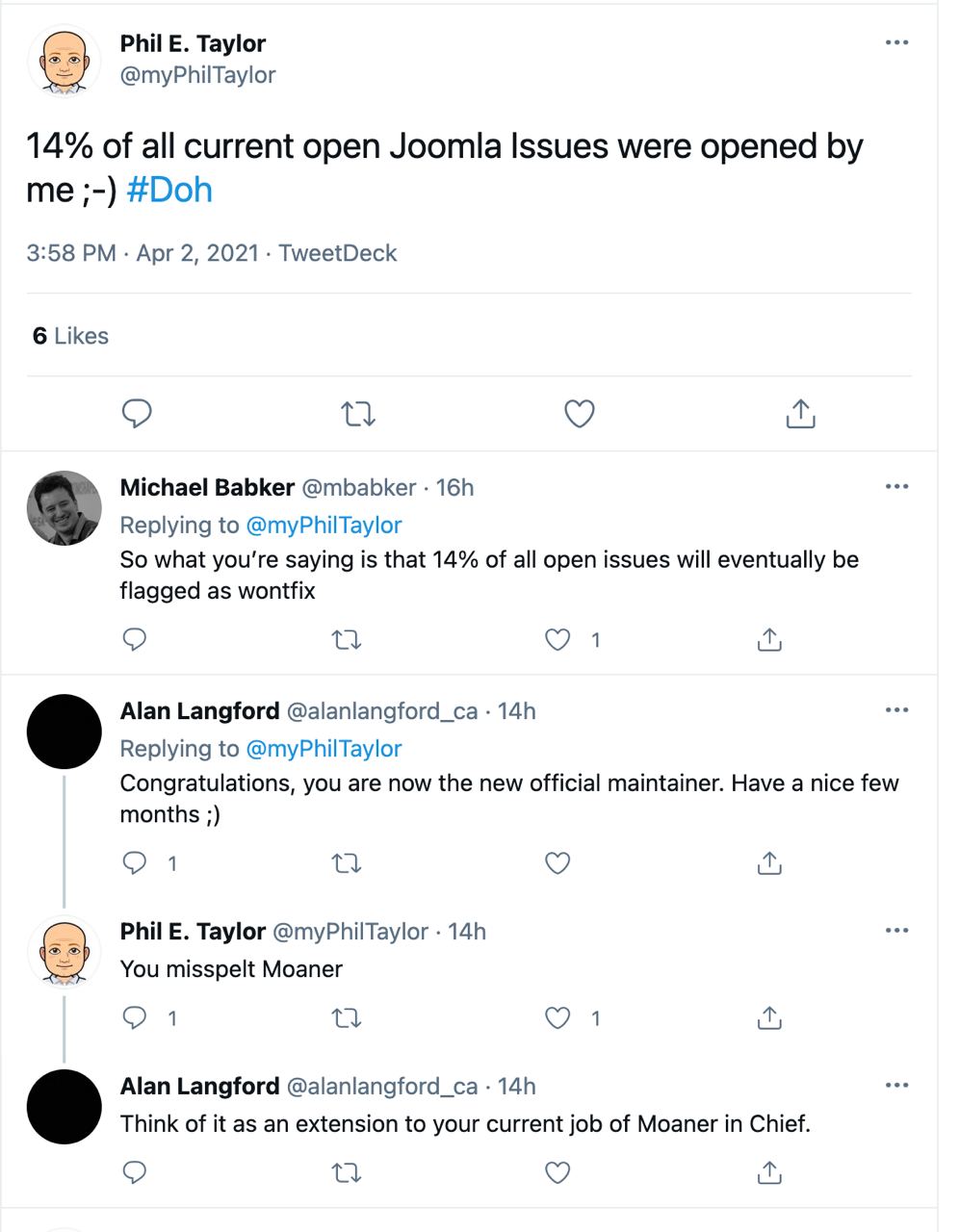The image size is (959, 1232).
Task: Like Michael Babker's wontfix reply
Action: point(558,639)
